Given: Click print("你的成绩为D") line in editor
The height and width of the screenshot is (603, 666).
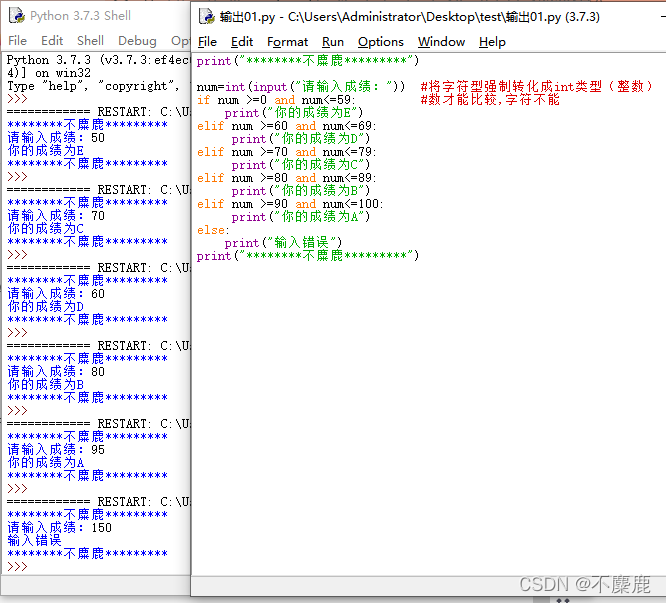Looking at the screenshot, I should pos(301,139).
